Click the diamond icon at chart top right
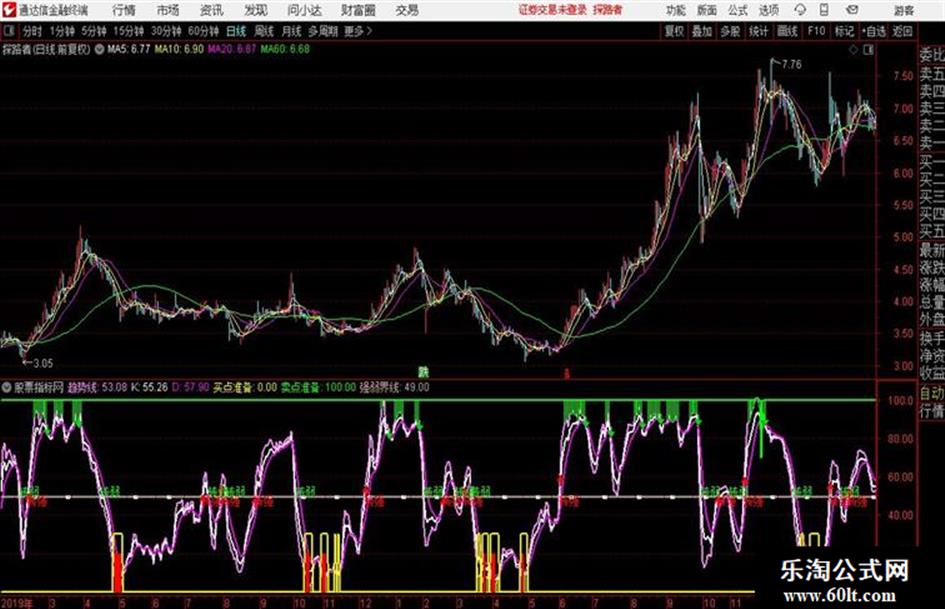The height and width of the screenshot is (609, 945). pos(853,50)
